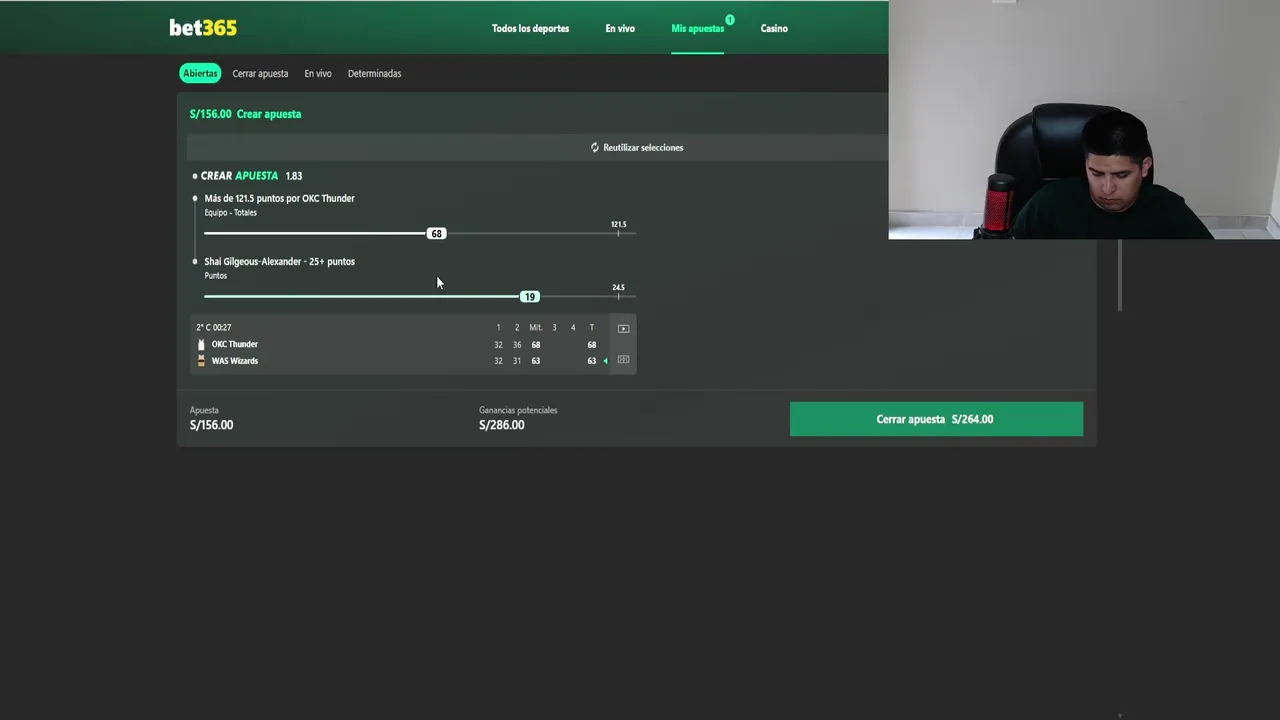Image resolution: width=1280 pixels, height=720 pixels.
Task: Open live stream video icon in scoreboard
Action: pyautogui.click(x=623, y=328)
